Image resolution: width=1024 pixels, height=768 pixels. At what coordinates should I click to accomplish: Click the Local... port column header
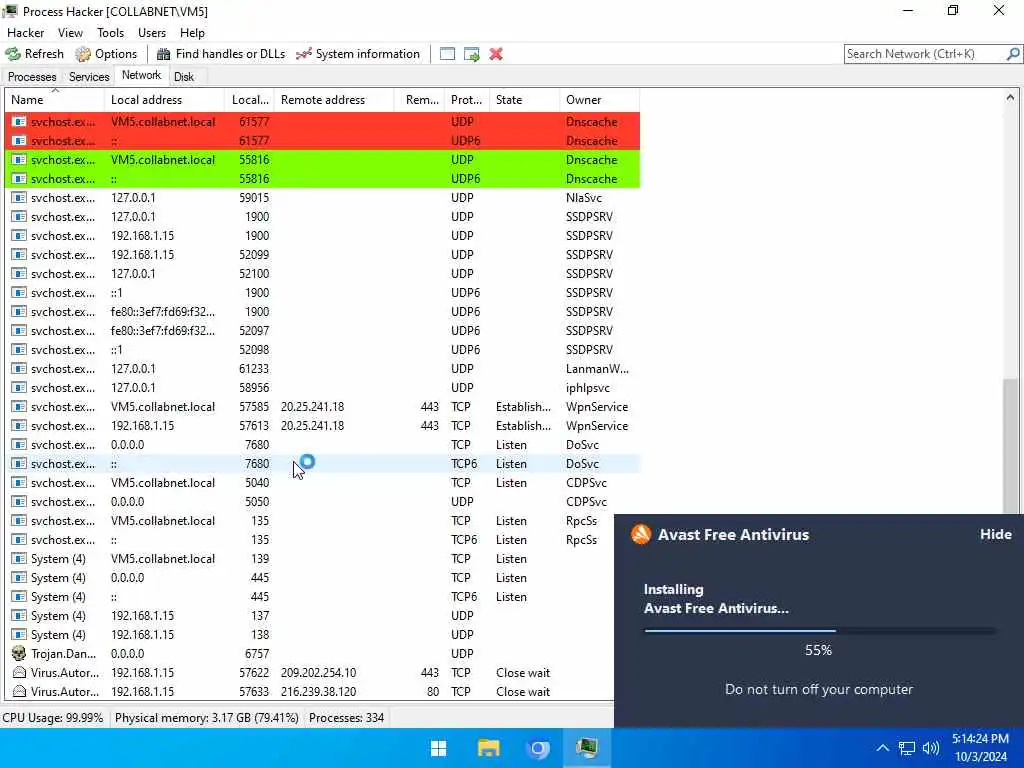[249, 100]
